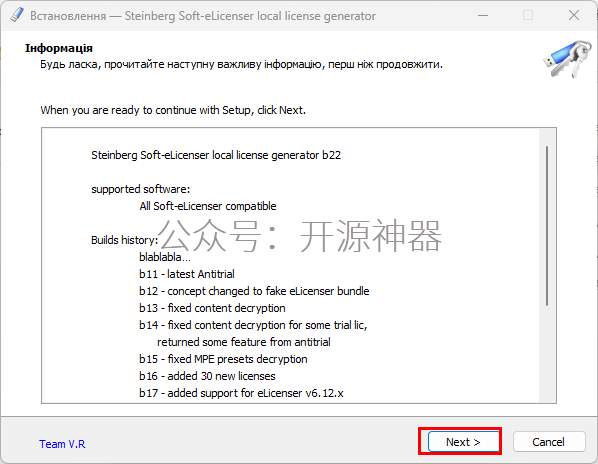Click 'b17 - added support for eLicenser v6.12.x'

click(241, 393)
